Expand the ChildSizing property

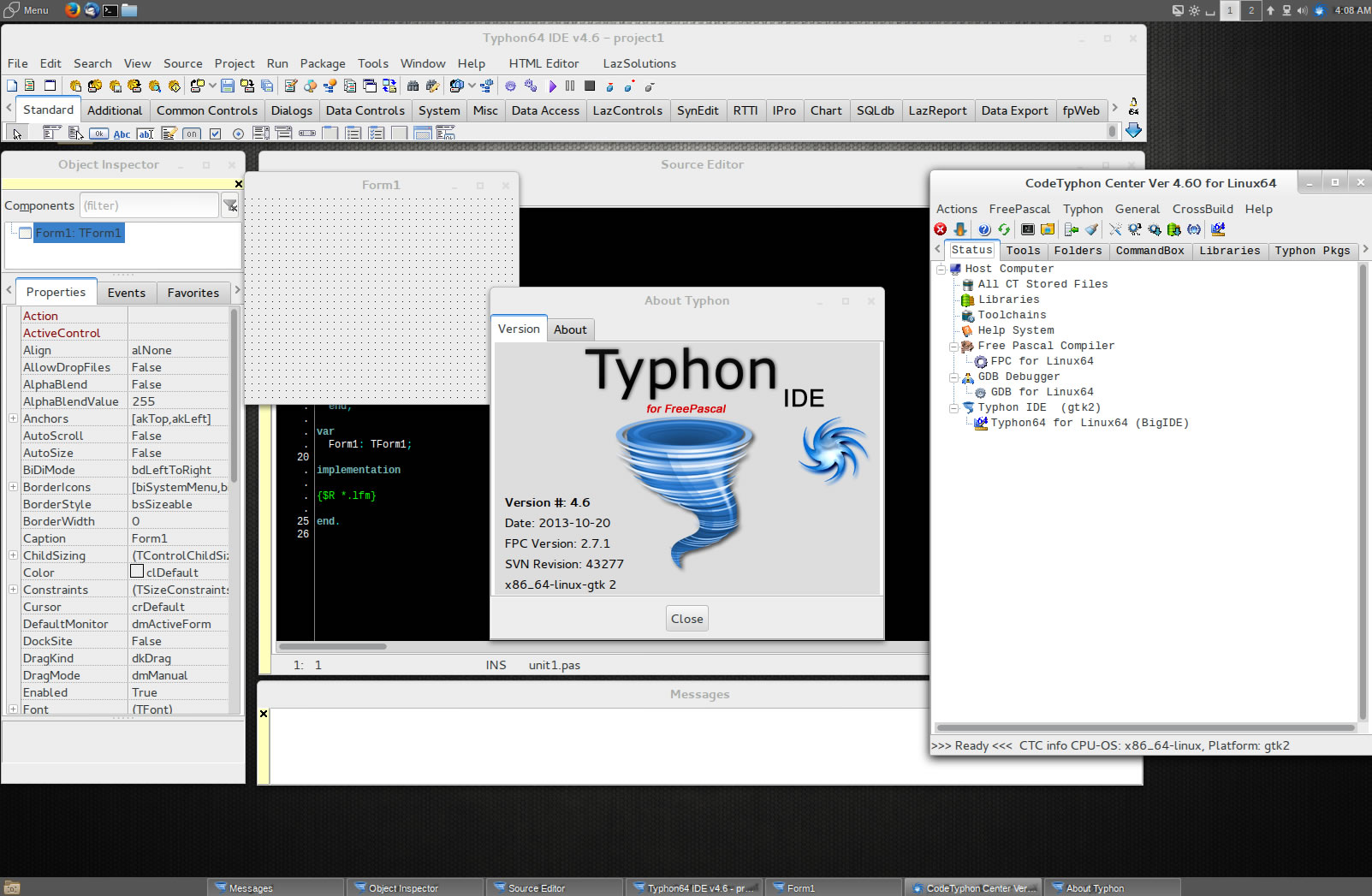[x=13, y=555]
